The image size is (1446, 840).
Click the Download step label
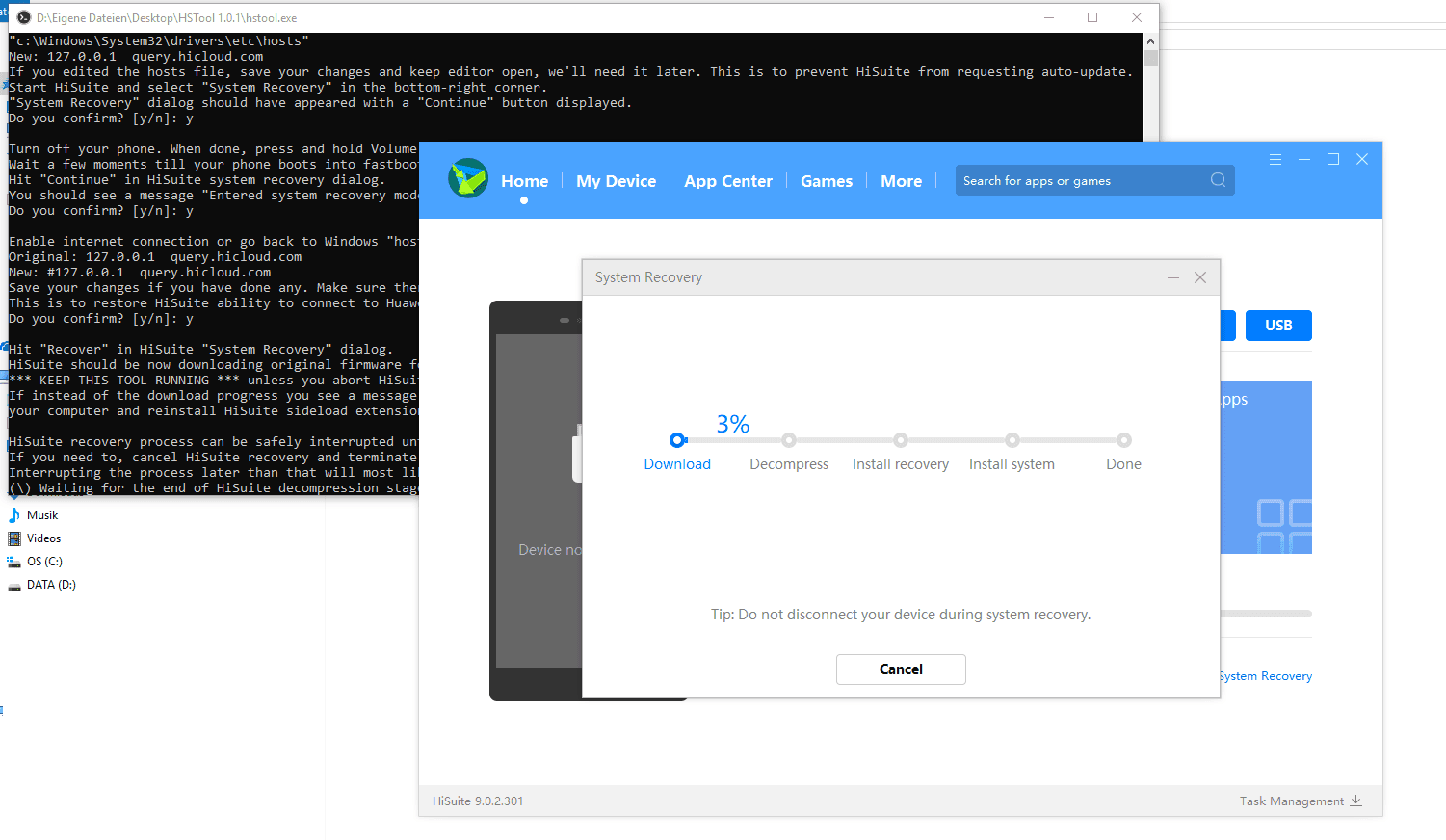click(x=677, y=464)
